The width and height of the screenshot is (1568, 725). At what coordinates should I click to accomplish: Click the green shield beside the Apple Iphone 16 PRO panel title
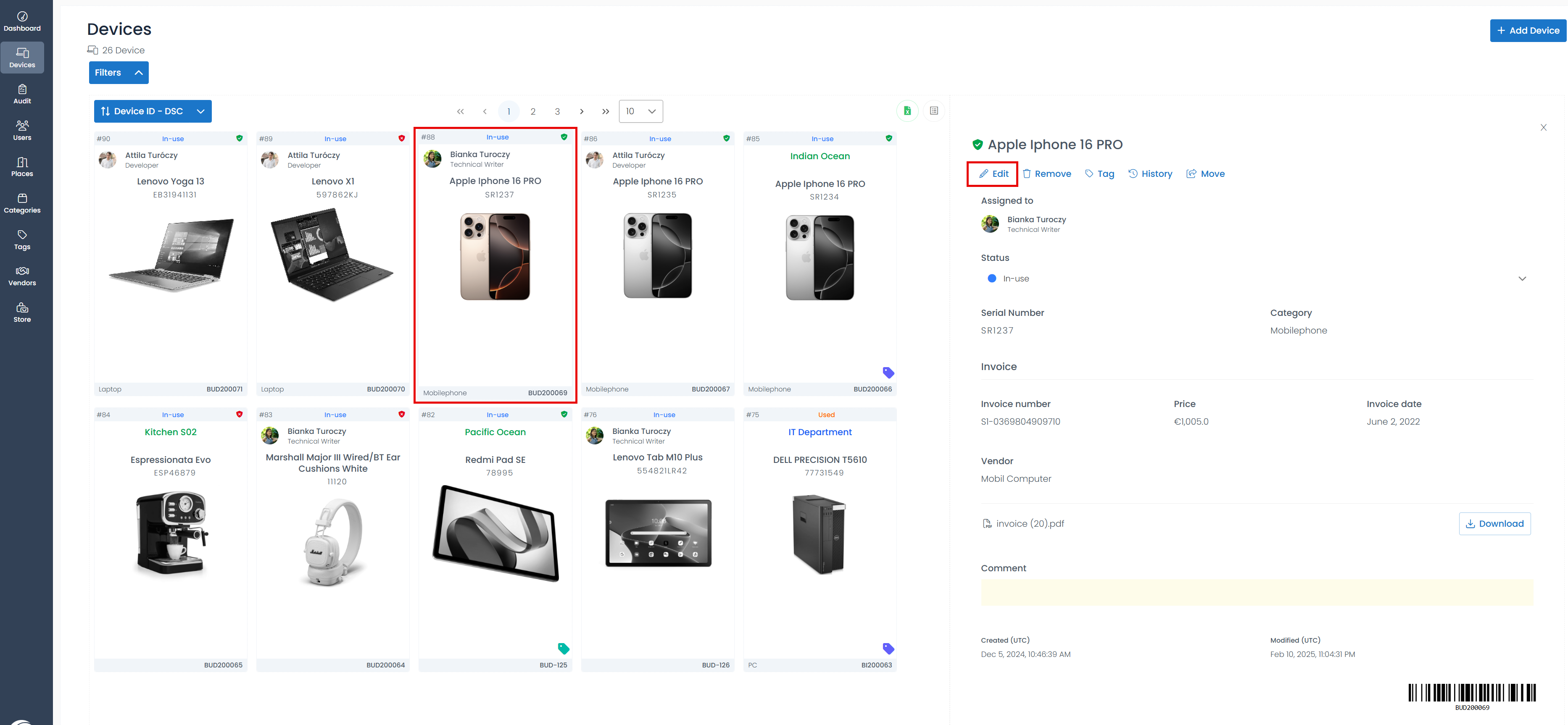pos(977,145)
